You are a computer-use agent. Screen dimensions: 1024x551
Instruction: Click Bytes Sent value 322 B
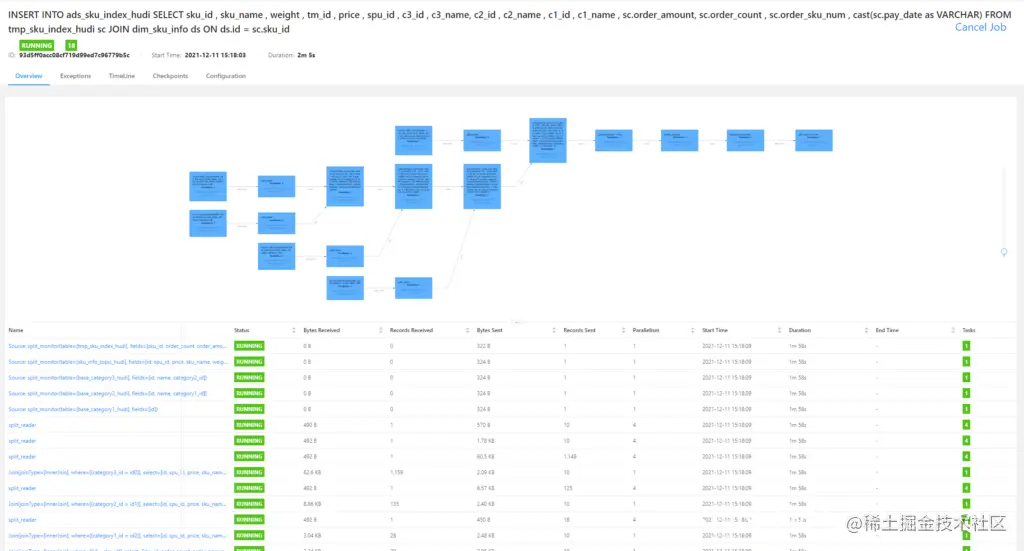pos(483,346)
